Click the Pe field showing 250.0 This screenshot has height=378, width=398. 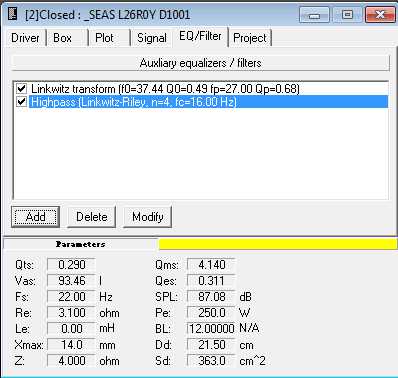click(x=211, y=313)
